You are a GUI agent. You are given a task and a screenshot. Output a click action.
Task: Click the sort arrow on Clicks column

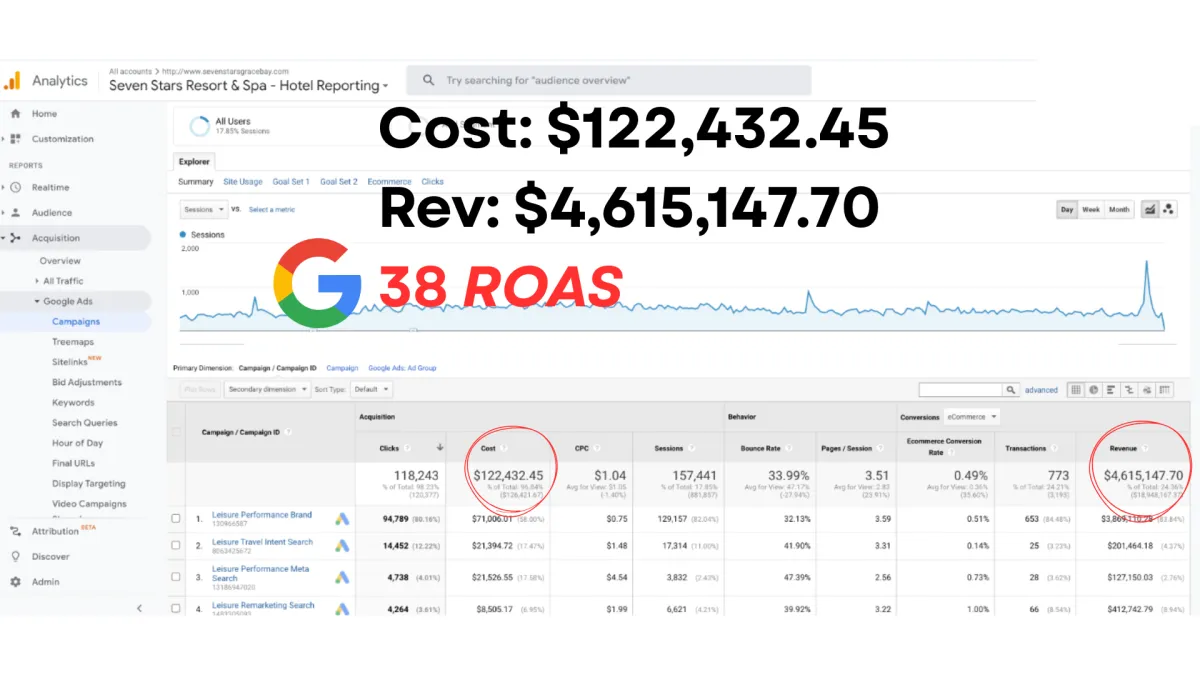(x=440, y=448)
